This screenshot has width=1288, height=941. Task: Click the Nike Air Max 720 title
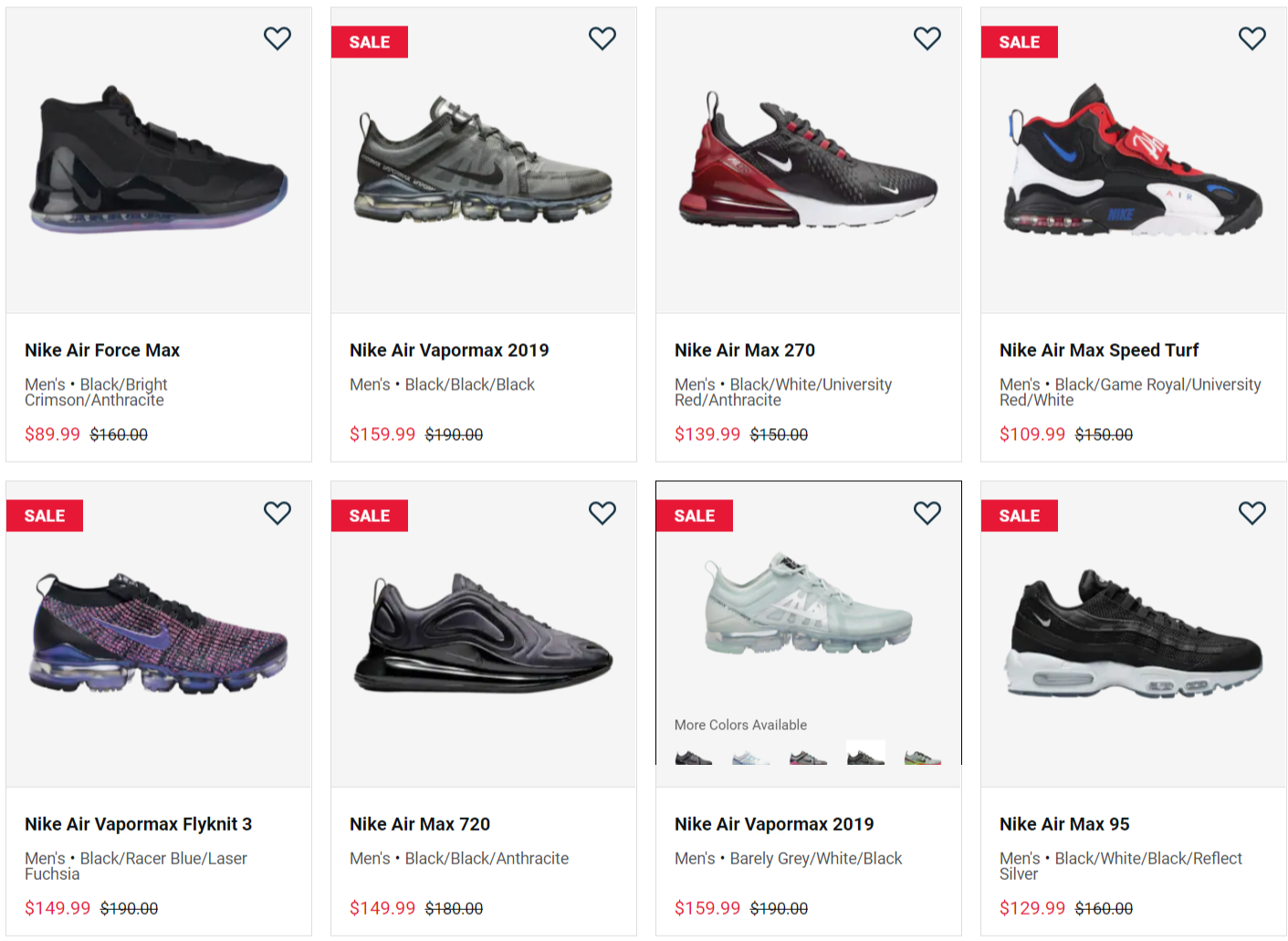coord(420,824)
